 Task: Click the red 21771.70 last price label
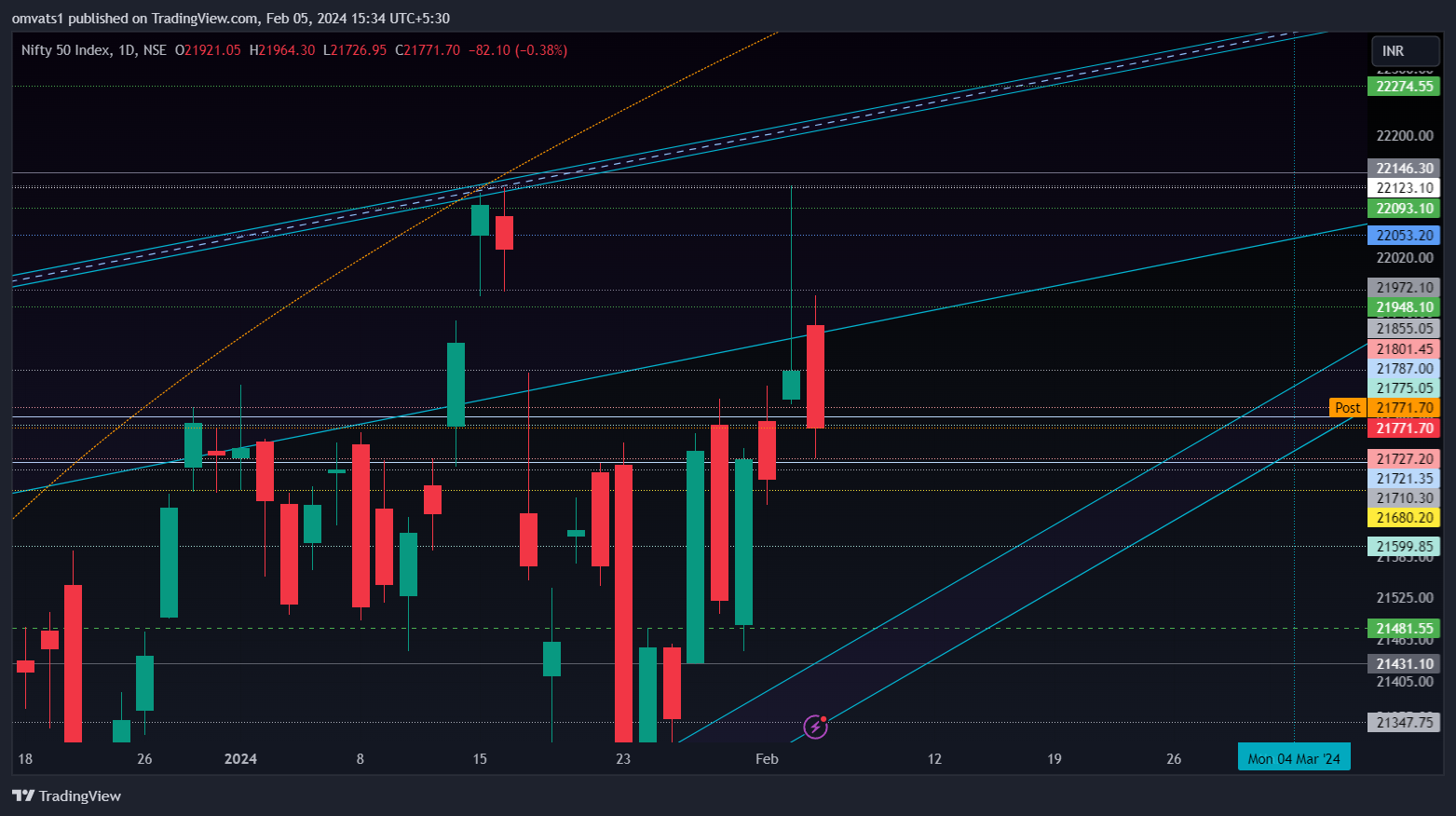tap(1404, 428)
